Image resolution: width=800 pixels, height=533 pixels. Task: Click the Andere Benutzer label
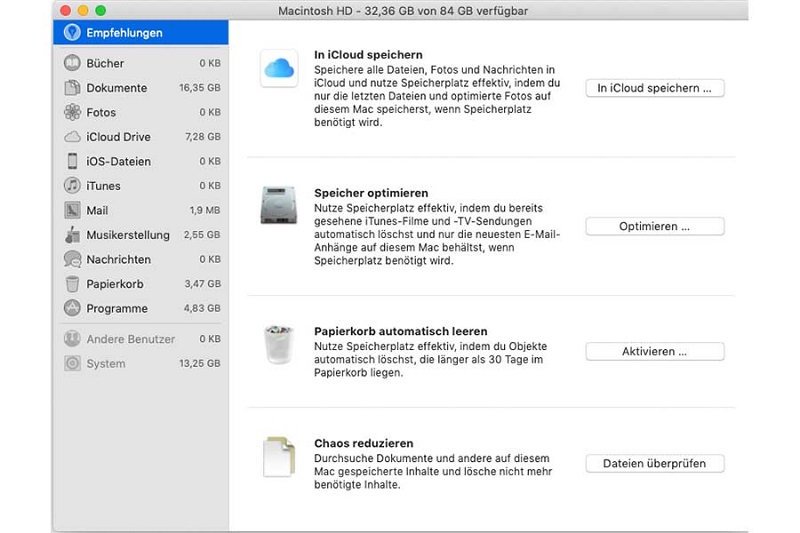[x=131, y=339]
